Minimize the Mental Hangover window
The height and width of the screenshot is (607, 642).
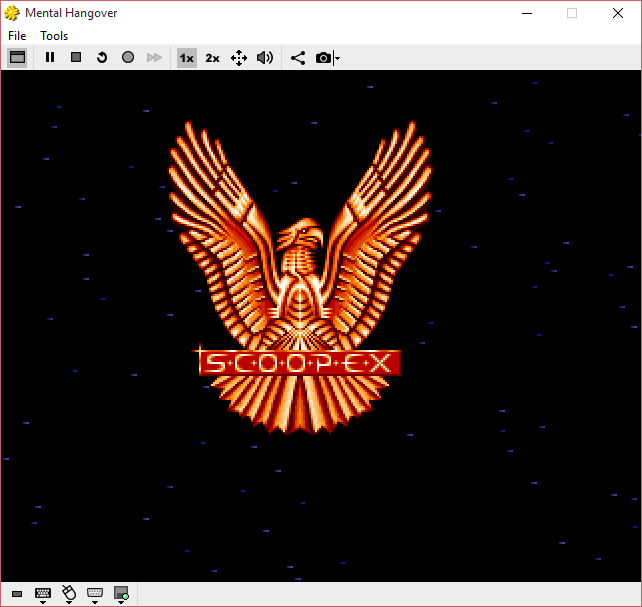pos(527,13)
